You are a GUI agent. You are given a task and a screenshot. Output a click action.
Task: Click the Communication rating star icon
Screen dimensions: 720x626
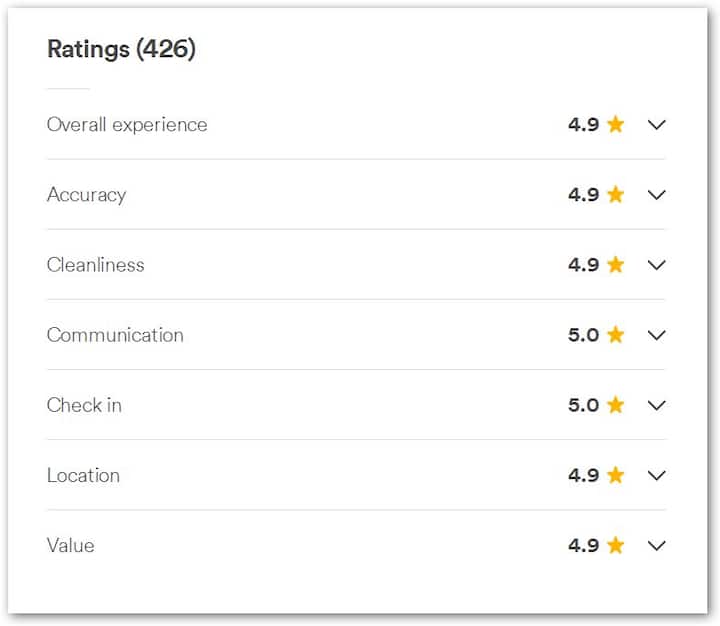615,335
